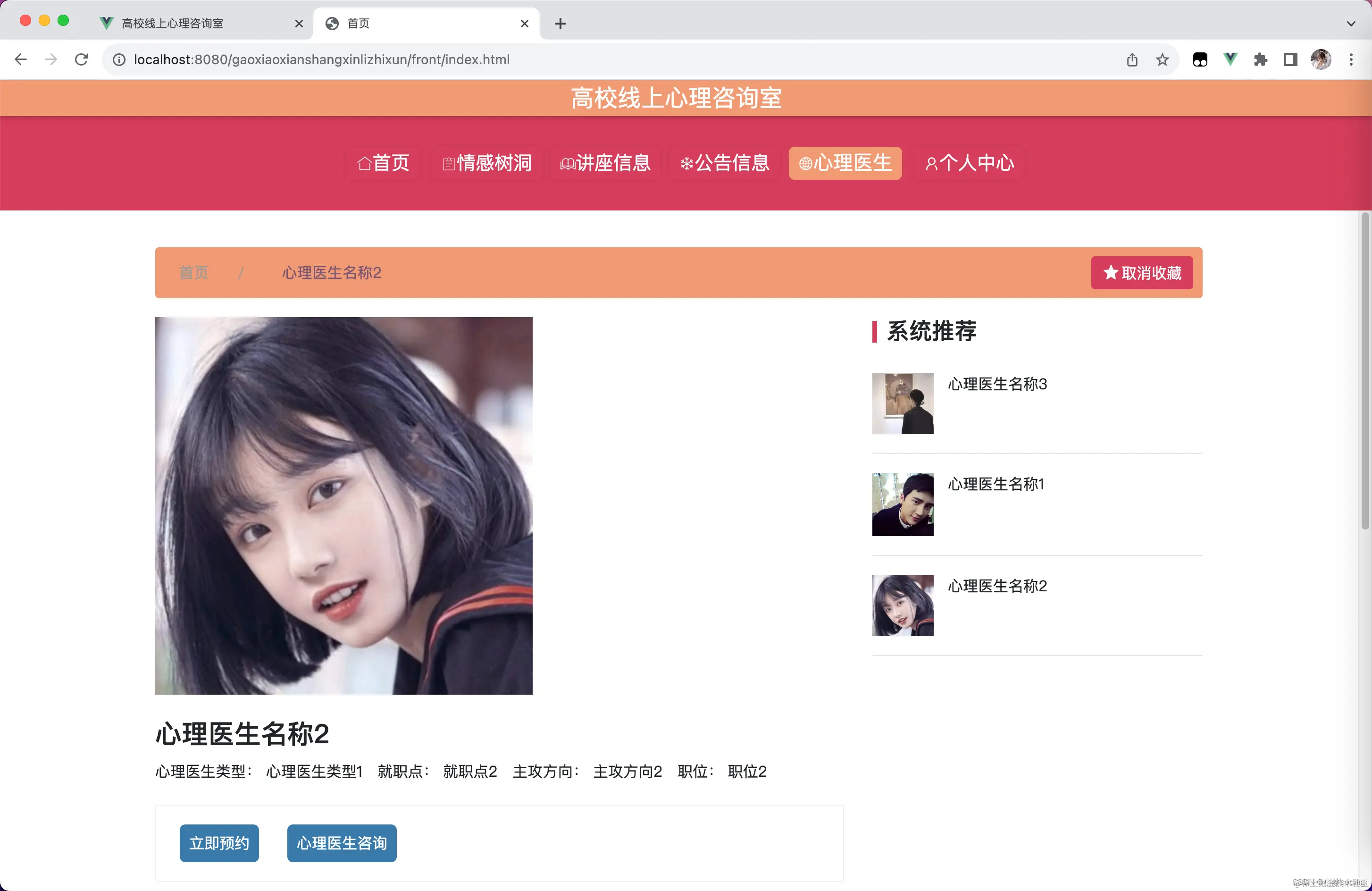
Task: Click the snowflake icon on 公告信息
Action: (686, 163)
